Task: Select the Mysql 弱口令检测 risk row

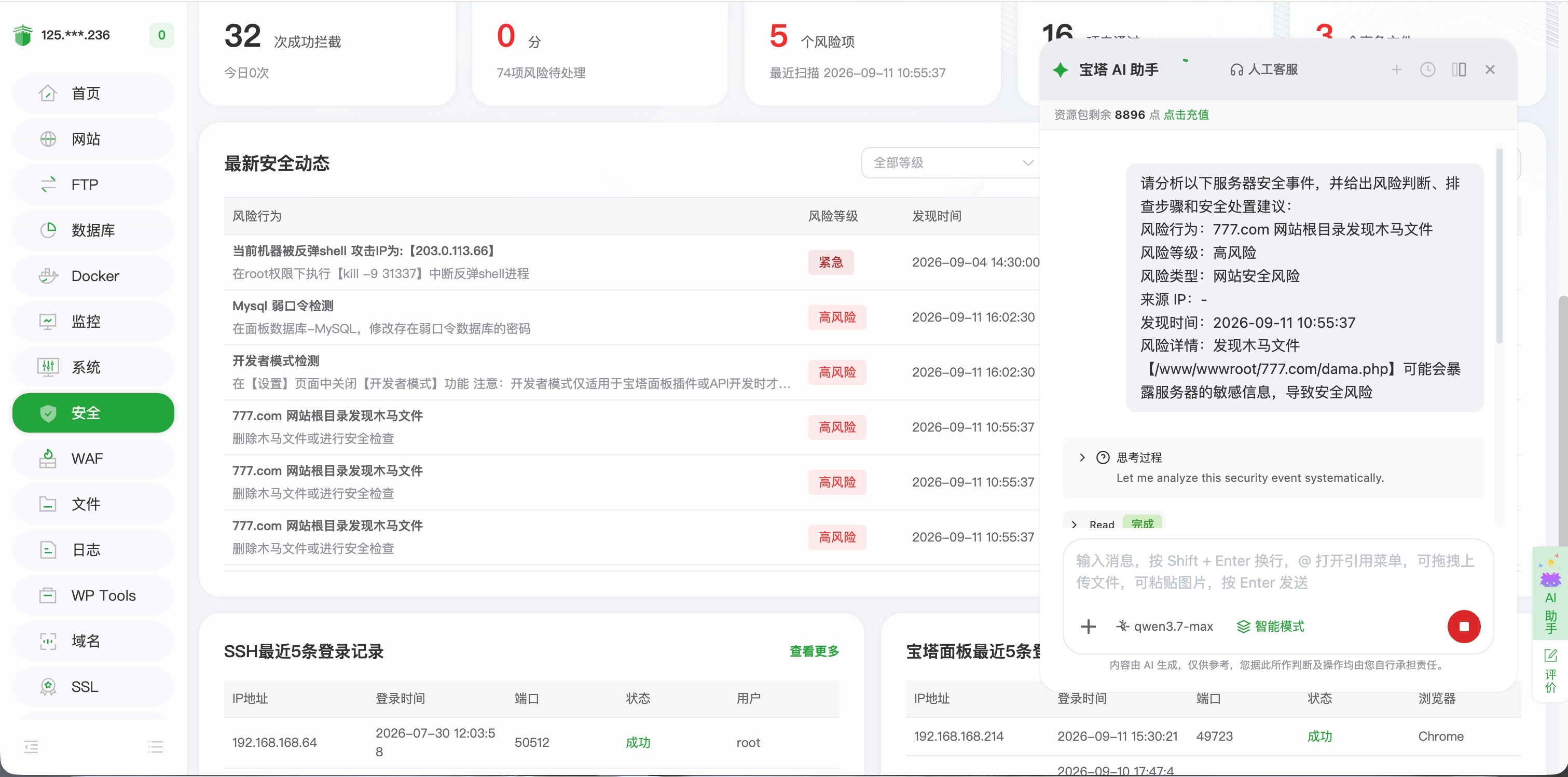Action: [632, 317]
